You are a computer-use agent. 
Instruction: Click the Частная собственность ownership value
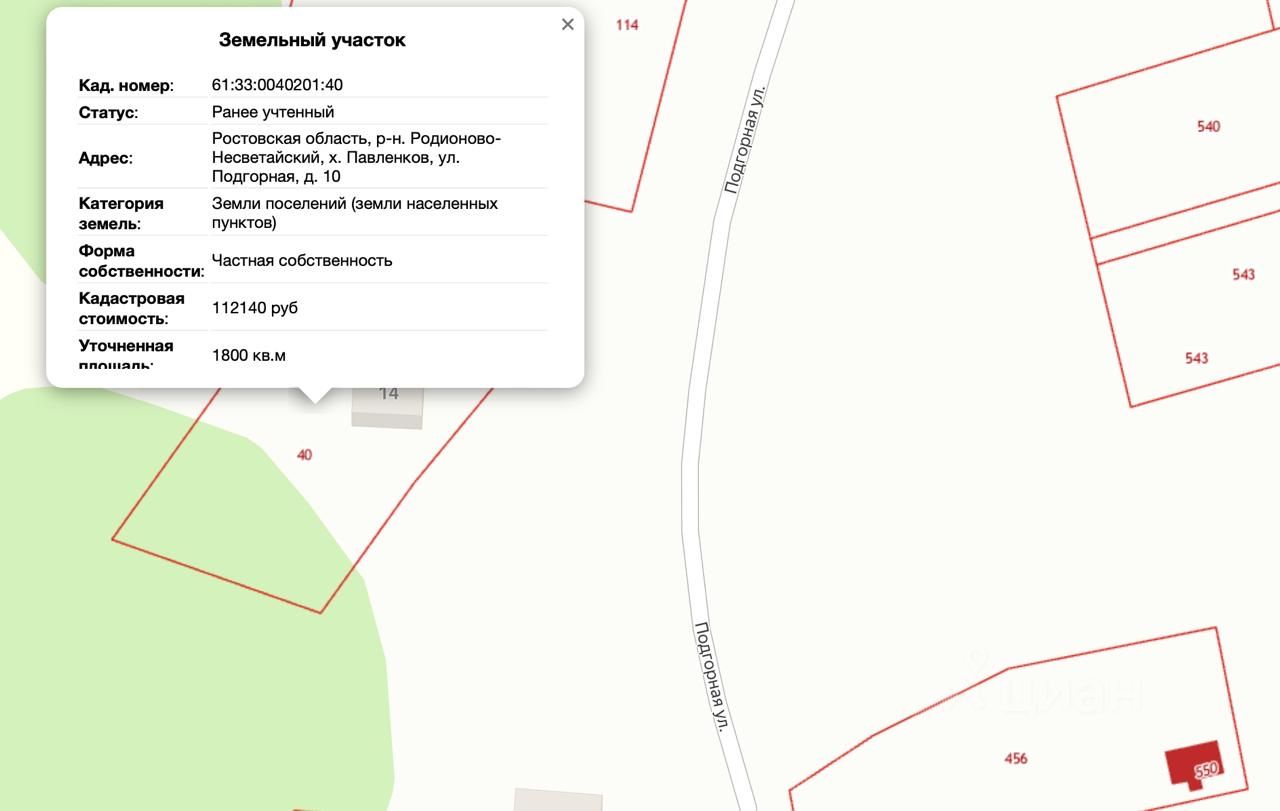[302, 260]
